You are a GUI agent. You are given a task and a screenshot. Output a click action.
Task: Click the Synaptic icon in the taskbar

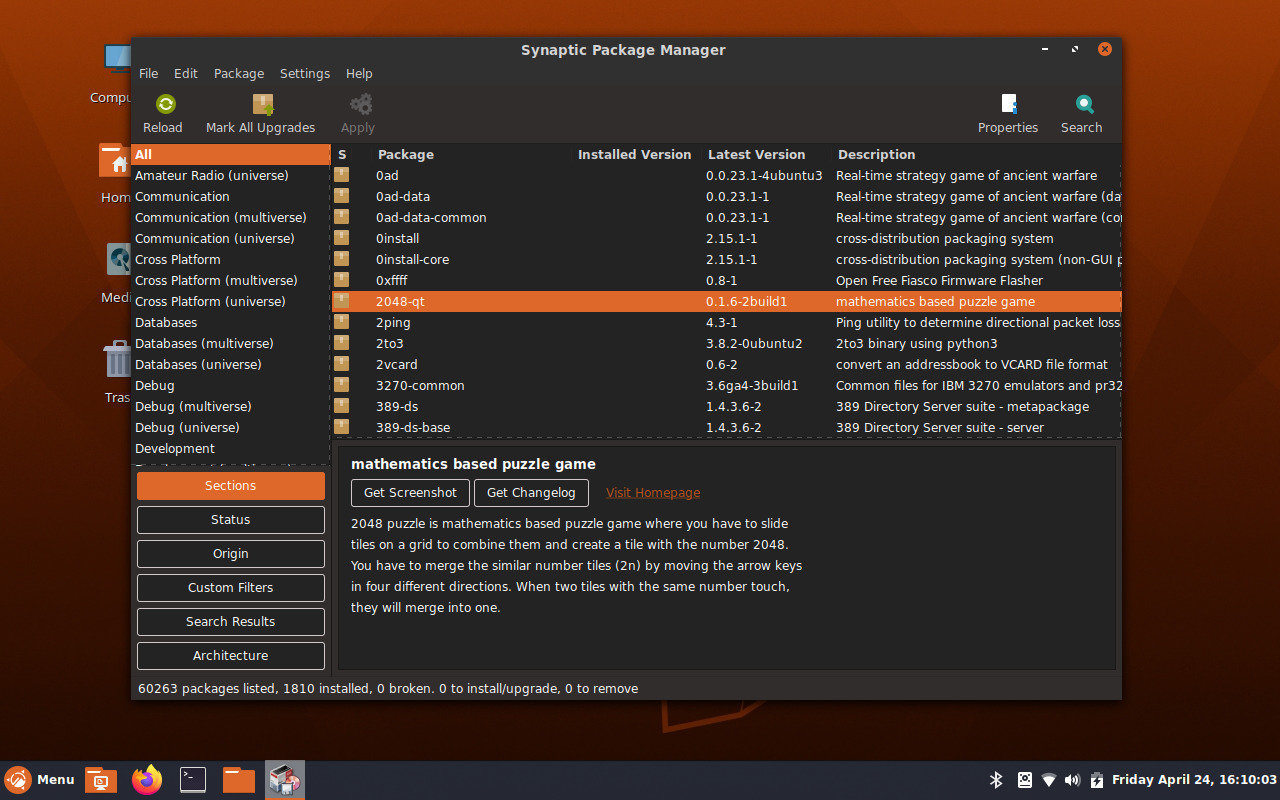pos(285,780)
